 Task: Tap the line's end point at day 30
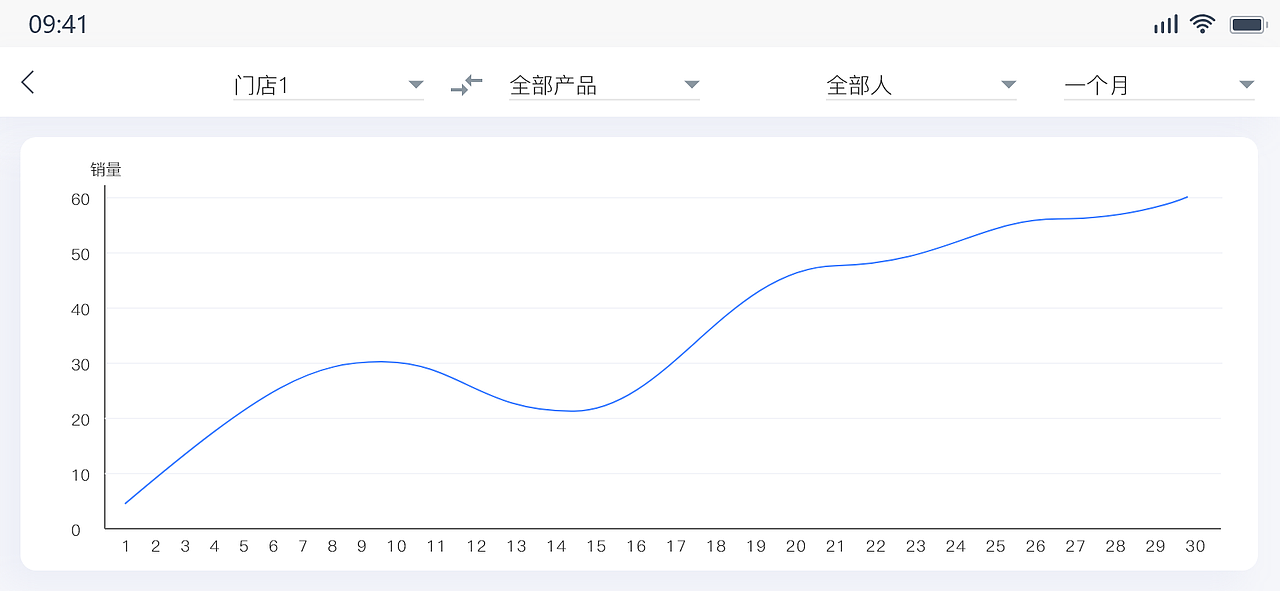coord(1187,197)
